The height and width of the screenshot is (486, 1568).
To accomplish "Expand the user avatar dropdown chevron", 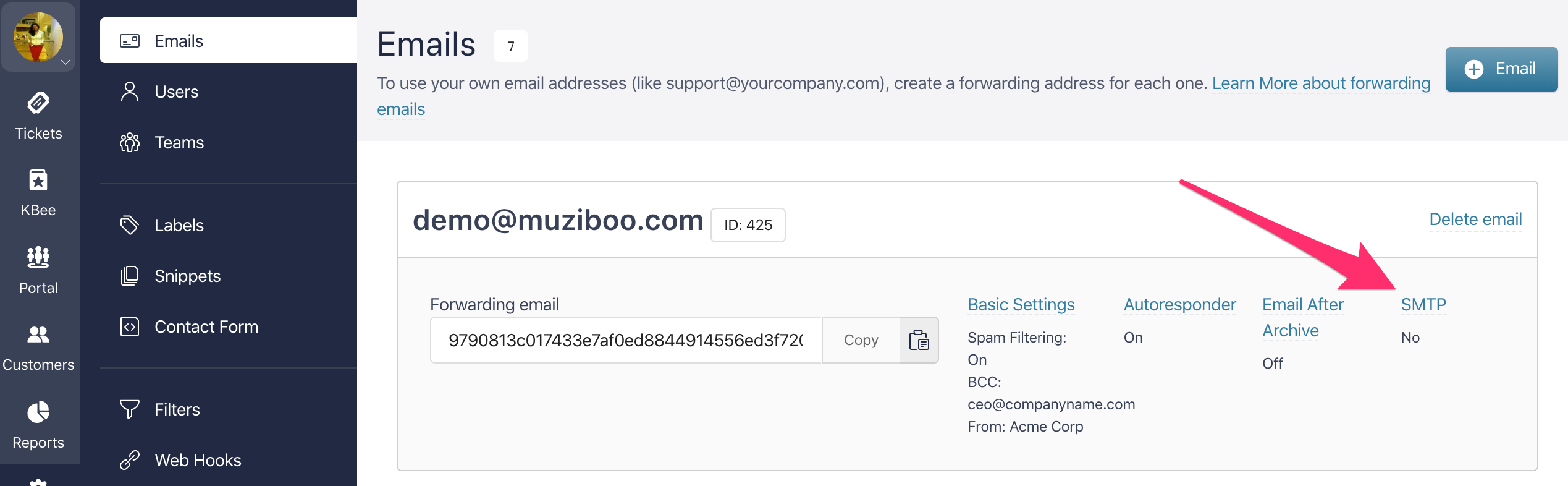I will tap(65, 62).
